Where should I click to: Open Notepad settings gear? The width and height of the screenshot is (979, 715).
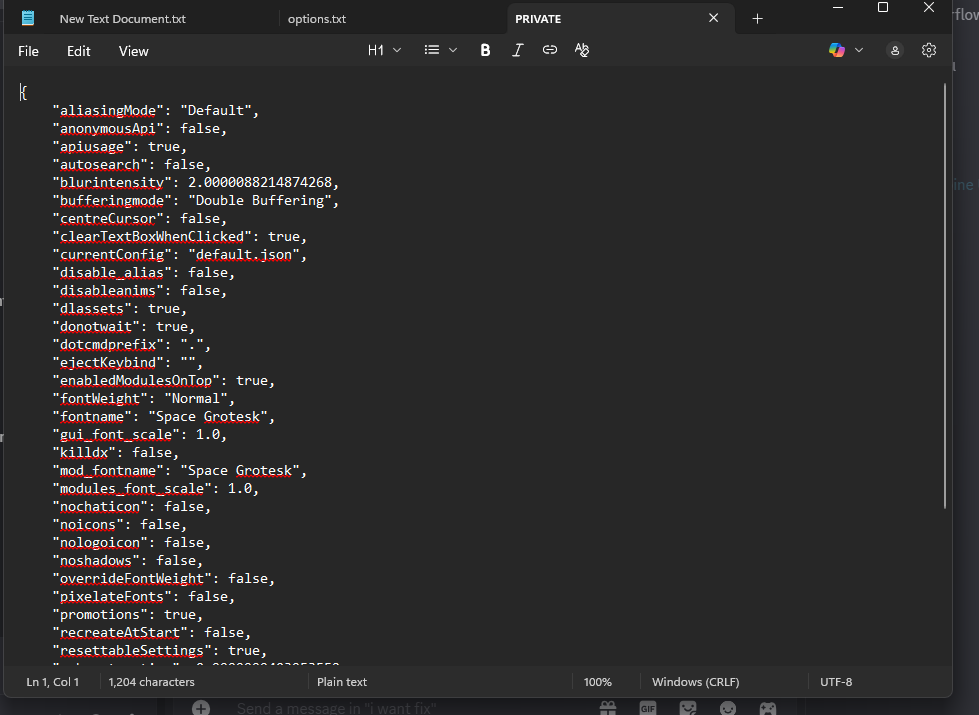pyautogui.click(x=929, y=50)
